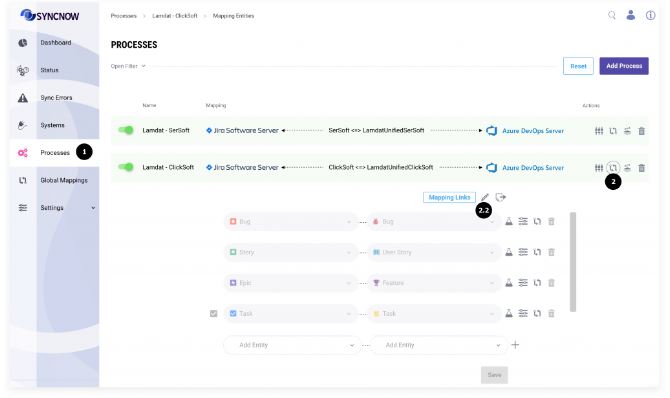Open the right Bug entity dropdown

point(434,221)
